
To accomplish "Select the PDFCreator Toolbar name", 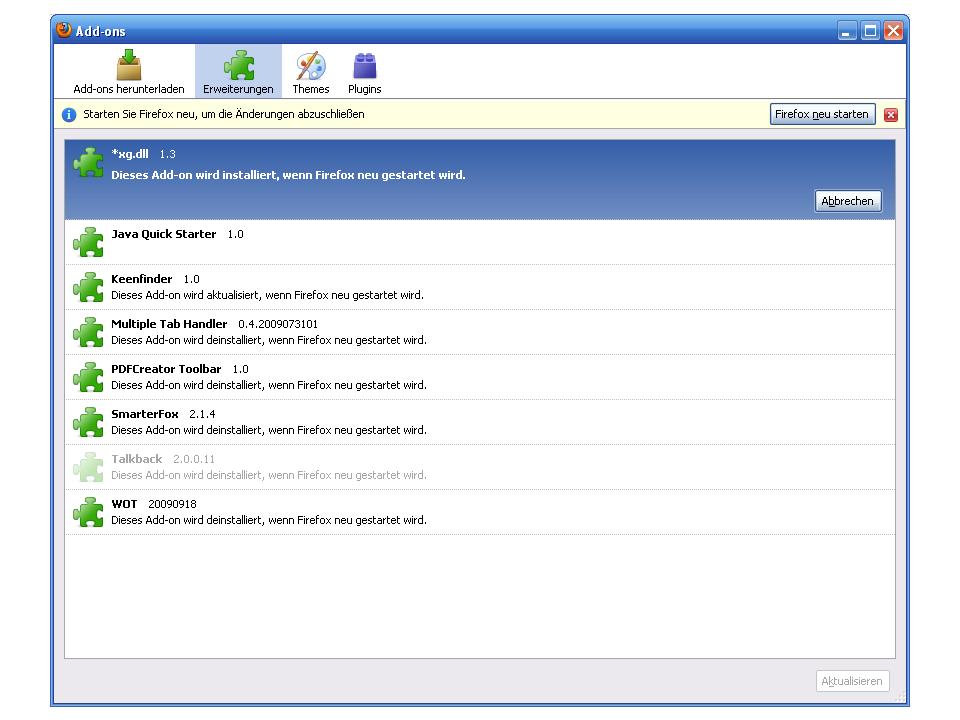I will click(x=166, y=369).
